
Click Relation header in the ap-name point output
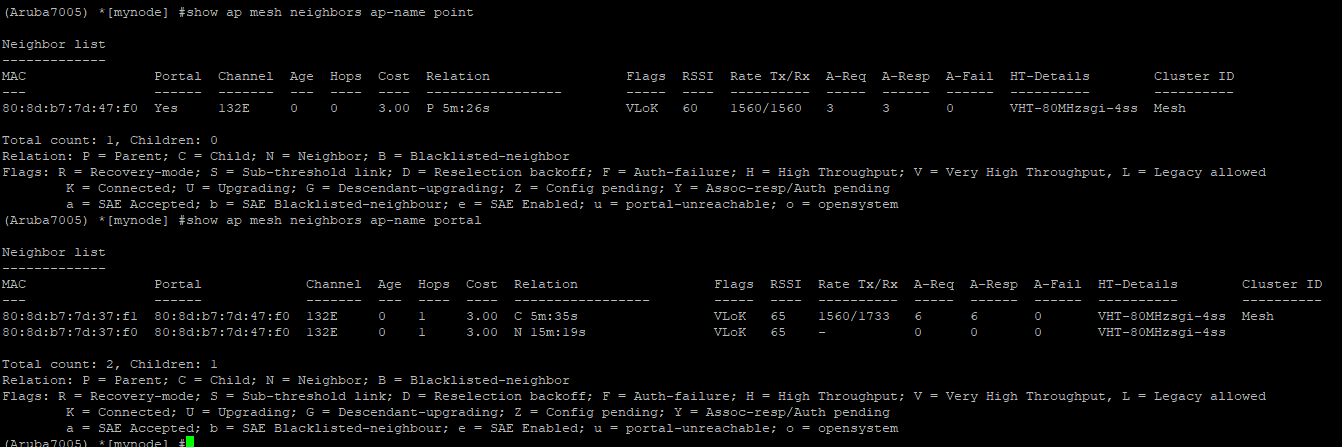click(x=458, y=76)
